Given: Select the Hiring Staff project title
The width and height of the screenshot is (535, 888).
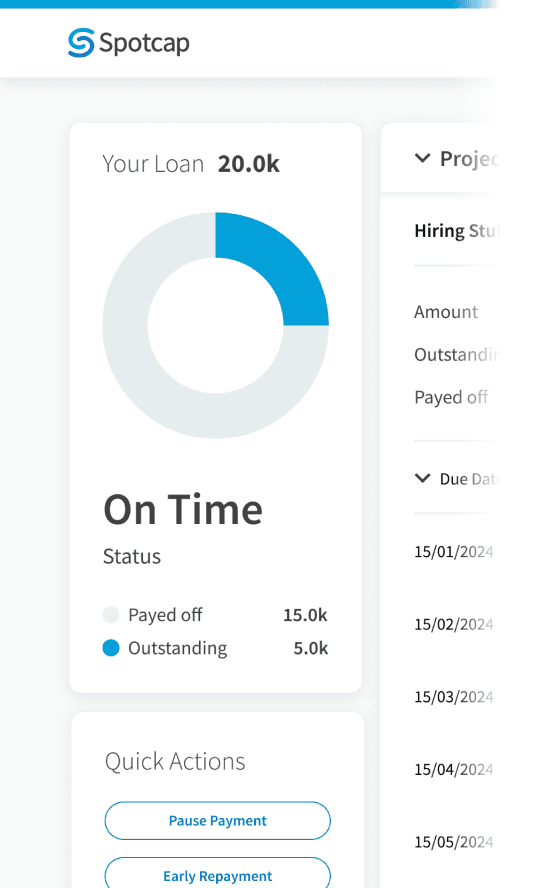Looking at the screenshot, I should pyautogui.click(x=457, y=231).
